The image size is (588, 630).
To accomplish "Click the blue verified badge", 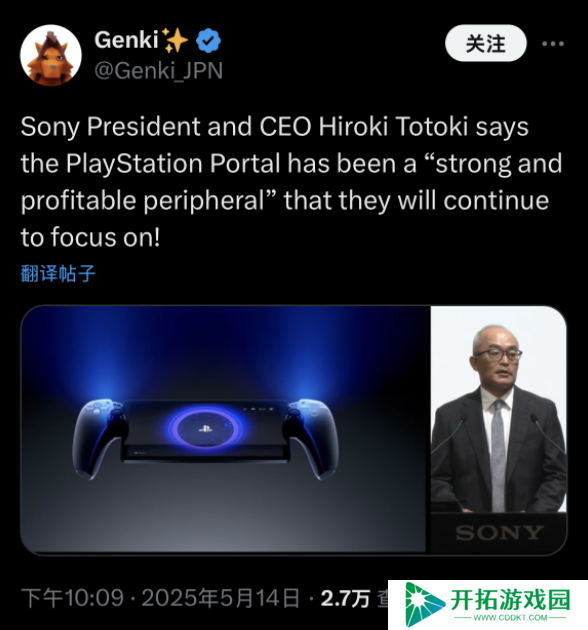I will tap(208, 40).
